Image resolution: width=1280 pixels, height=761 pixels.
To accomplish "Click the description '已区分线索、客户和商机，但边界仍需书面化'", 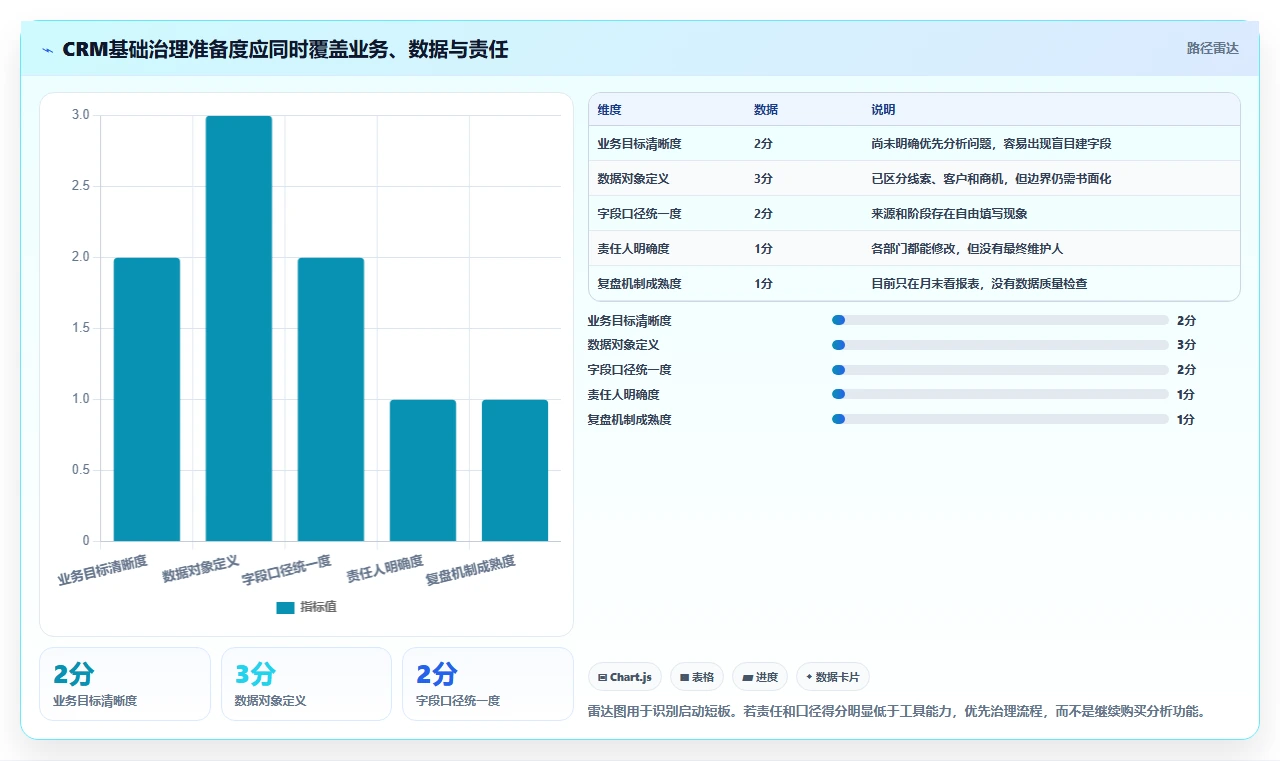I will [x=991, y=179].
